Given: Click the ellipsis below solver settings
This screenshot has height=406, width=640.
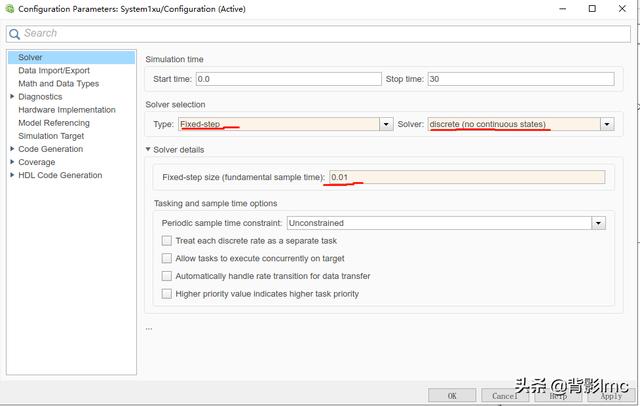Looking at the screenshot, I should pyautogui.click(x=149, y=328).
